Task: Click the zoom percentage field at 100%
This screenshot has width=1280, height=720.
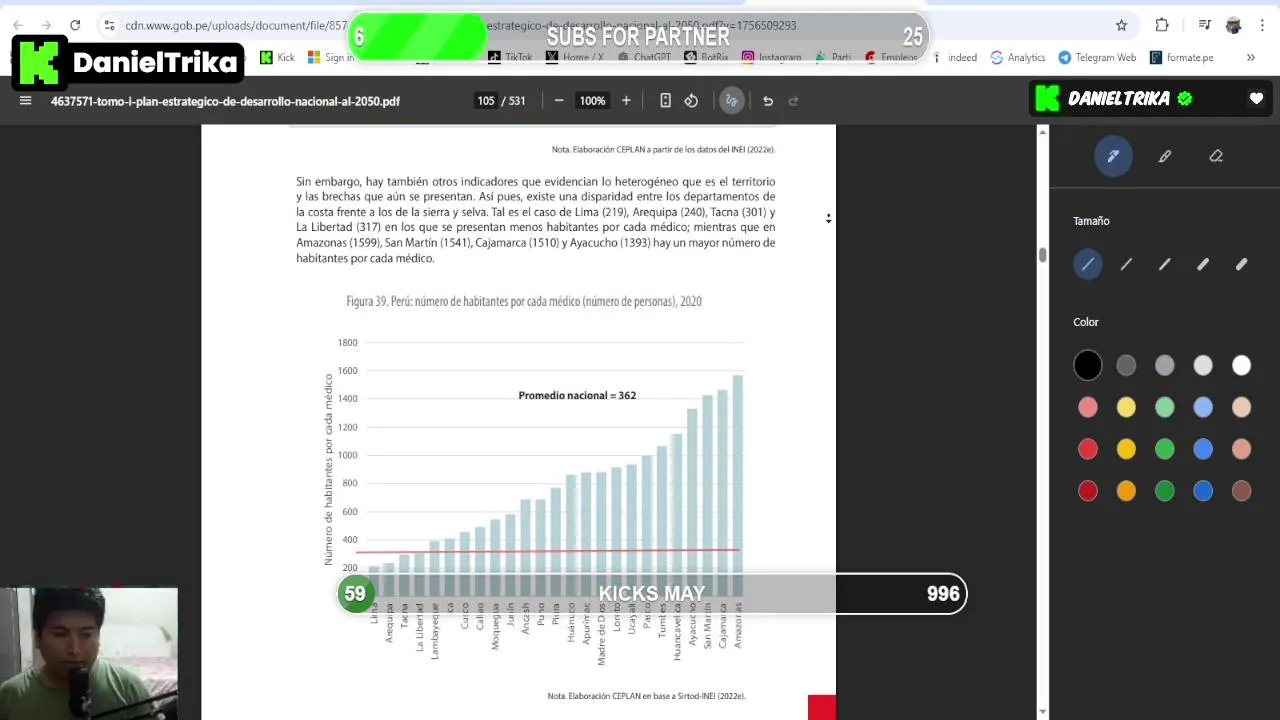Action: tap(593, 100)
